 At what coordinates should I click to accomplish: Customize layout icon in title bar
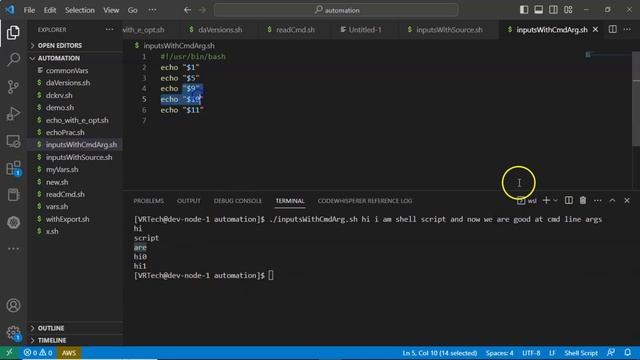(568, 10)
